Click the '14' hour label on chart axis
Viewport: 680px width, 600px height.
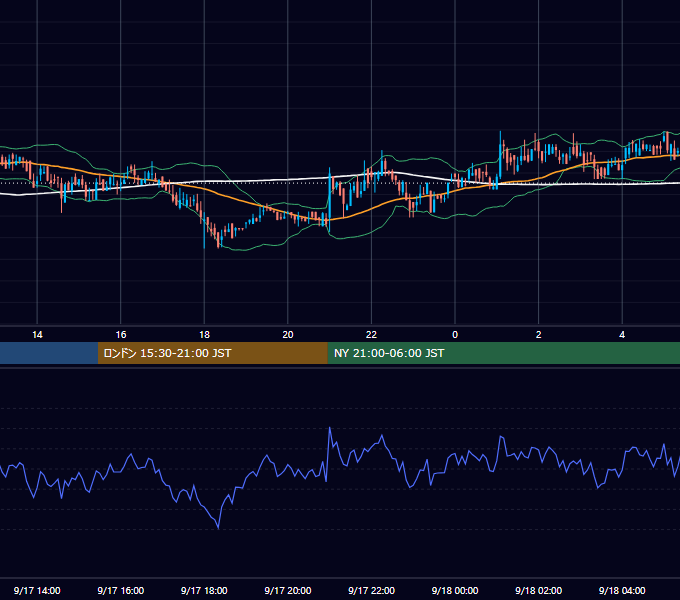37,335
